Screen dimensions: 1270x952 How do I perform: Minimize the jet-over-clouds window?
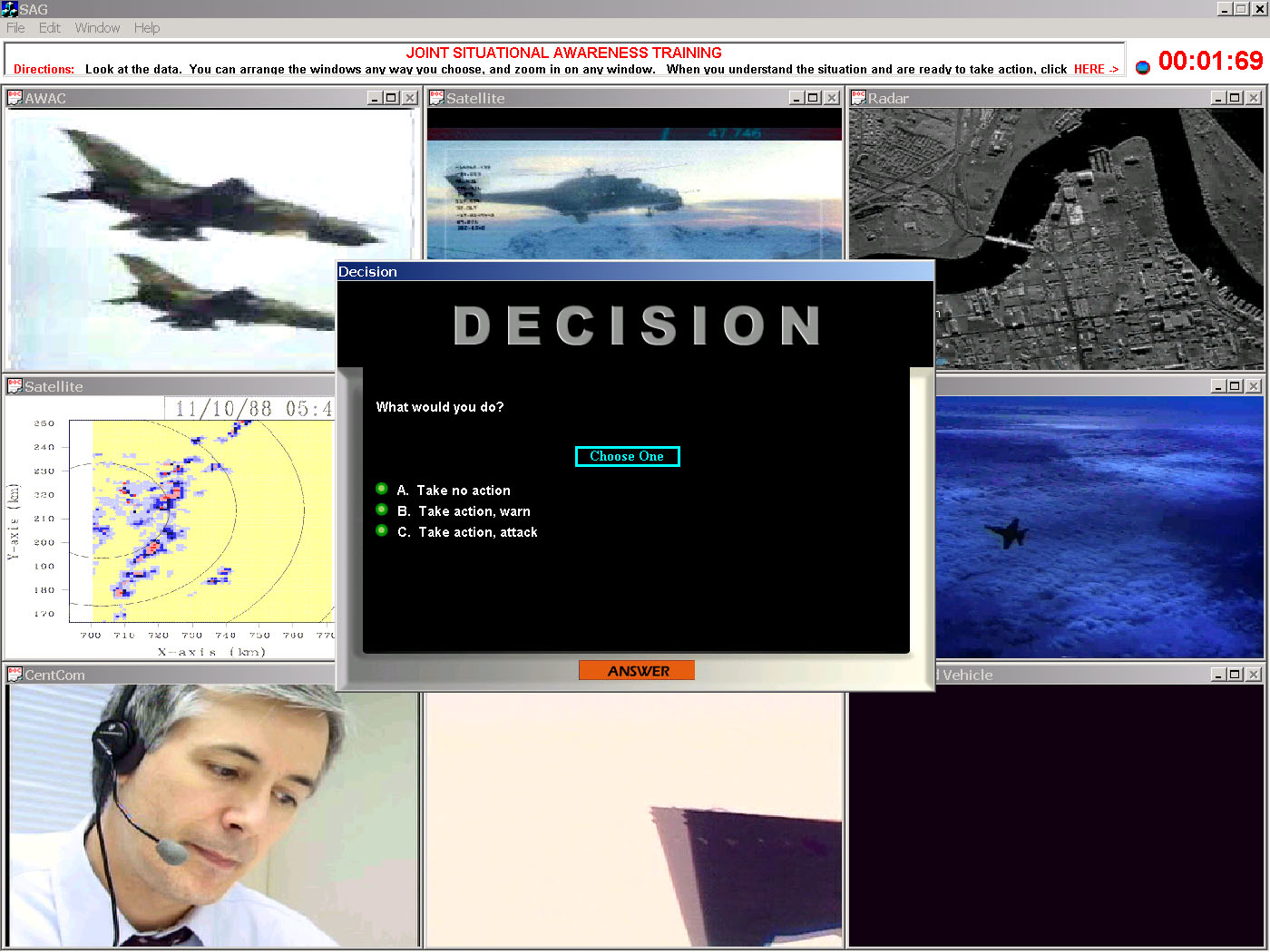pyautogui.click(x=1218, y=386)
